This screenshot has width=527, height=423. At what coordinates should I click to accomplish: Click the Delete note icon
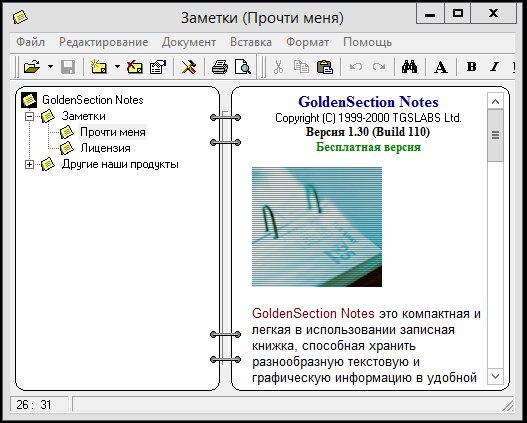[135, 67]
